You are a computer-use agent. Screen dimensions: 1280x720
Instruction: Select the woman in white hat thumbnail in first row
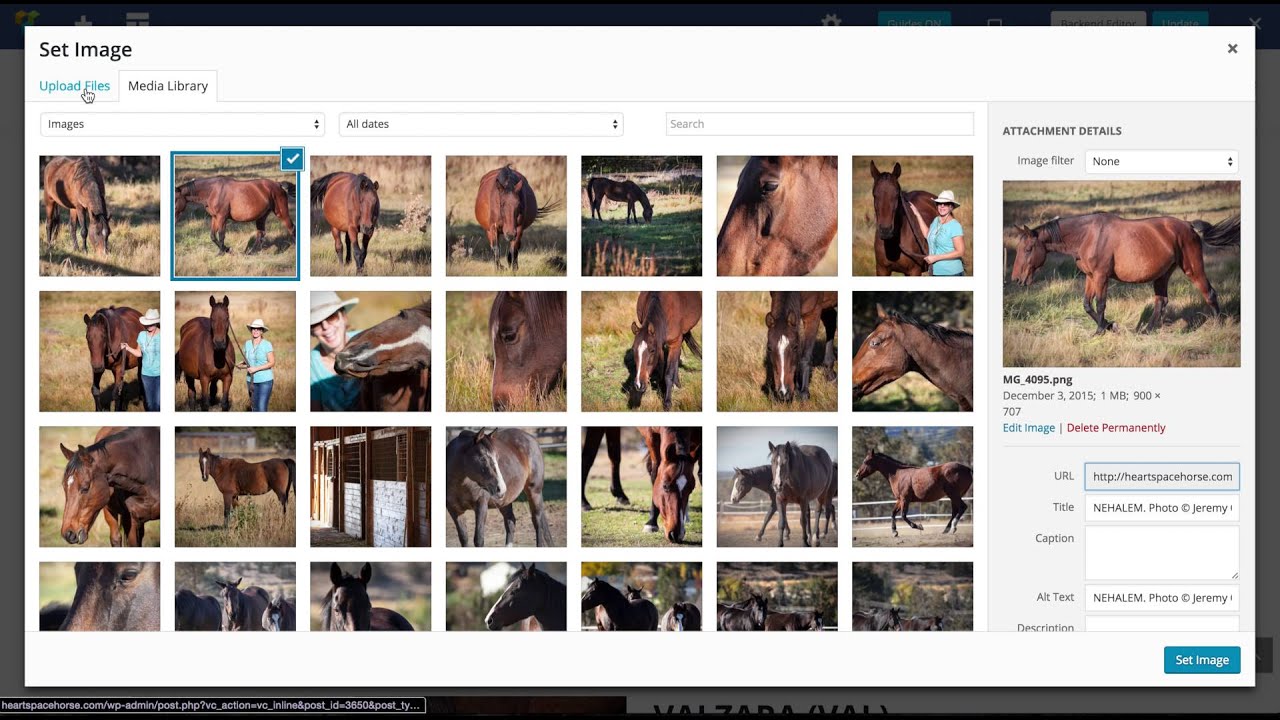pyautogui.click(x=912, y=216)
